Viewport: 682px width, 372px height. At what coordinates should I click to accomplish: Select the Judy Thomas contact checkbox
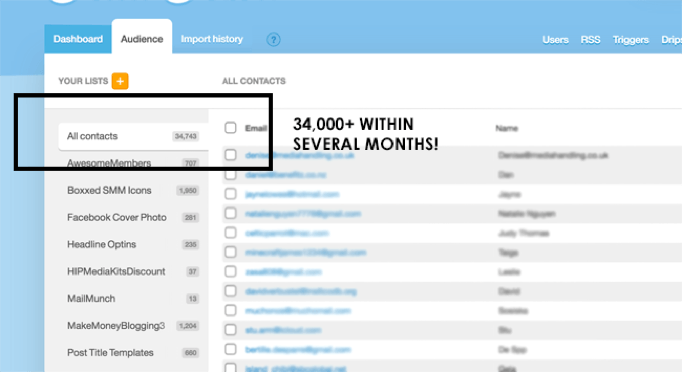(x=231, y=233)
